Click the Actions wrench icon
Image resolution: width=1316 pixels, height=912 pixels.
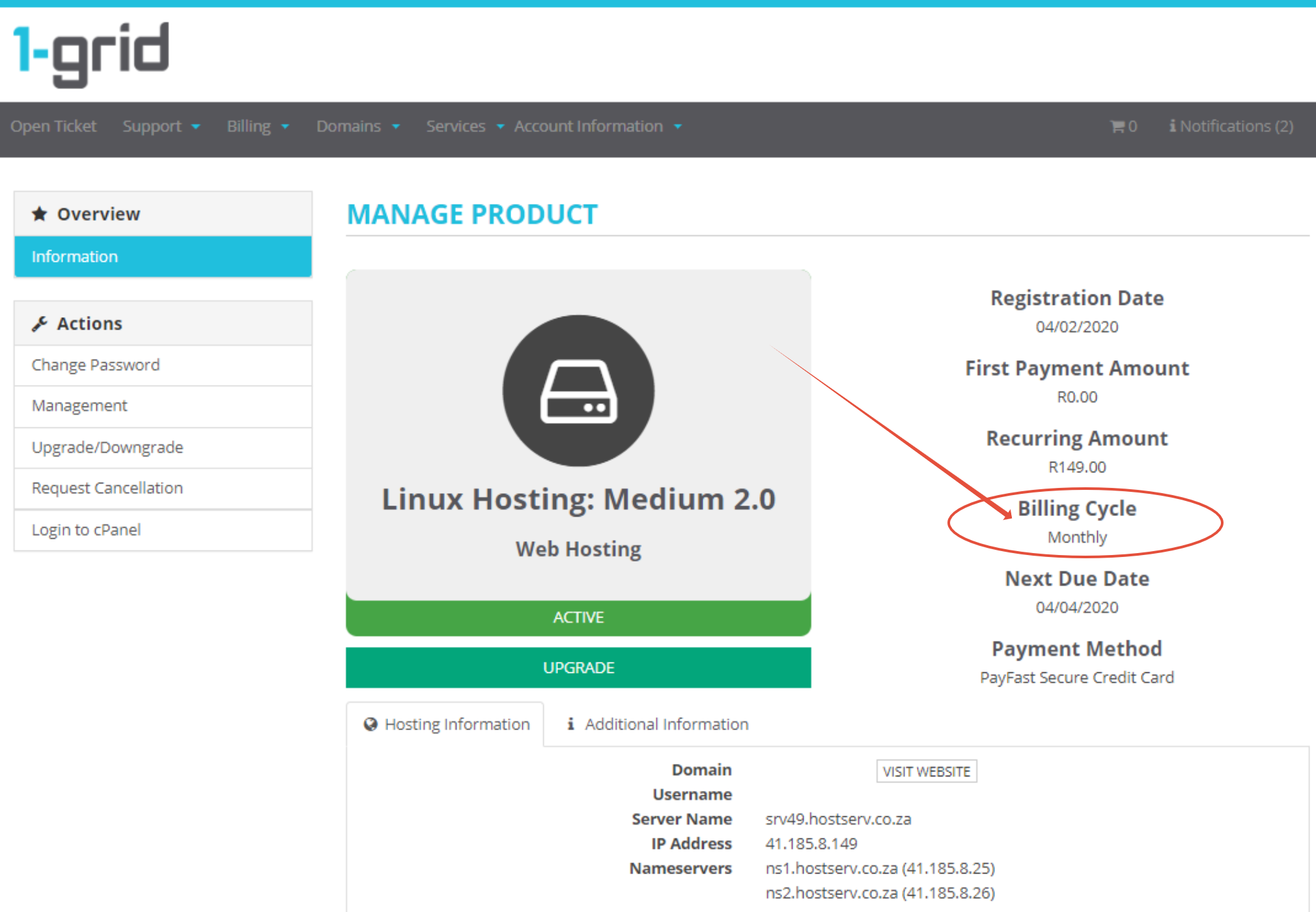[40, 323]
